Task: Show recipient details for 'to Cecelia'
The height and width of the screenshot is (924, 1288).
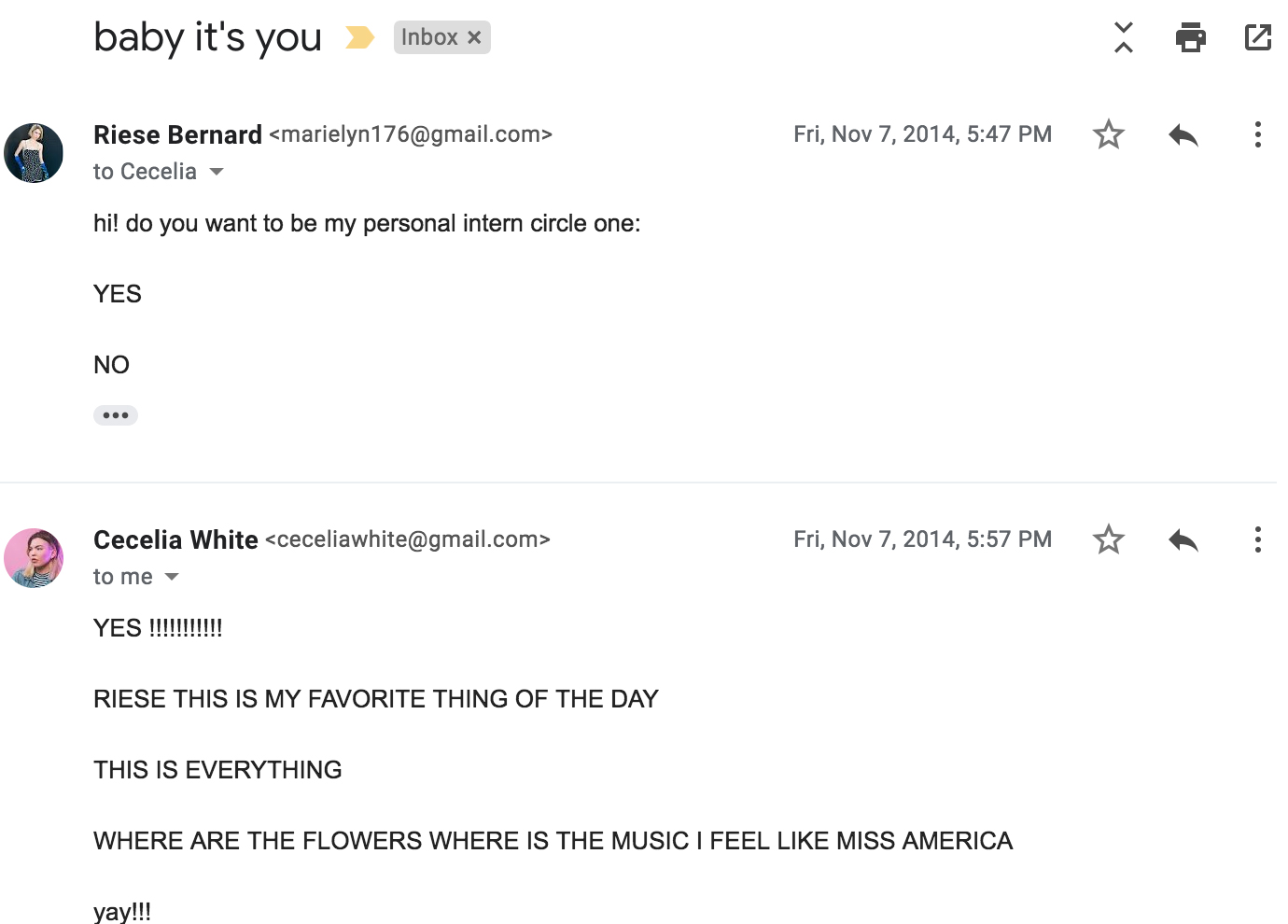Action: click(x=217, y=172)
